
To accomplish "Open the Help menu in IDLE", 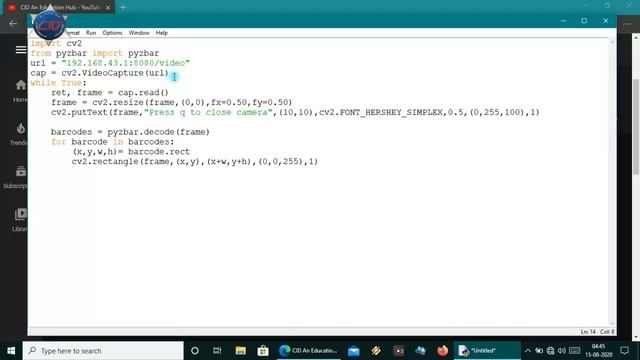I will coord(162,33).
